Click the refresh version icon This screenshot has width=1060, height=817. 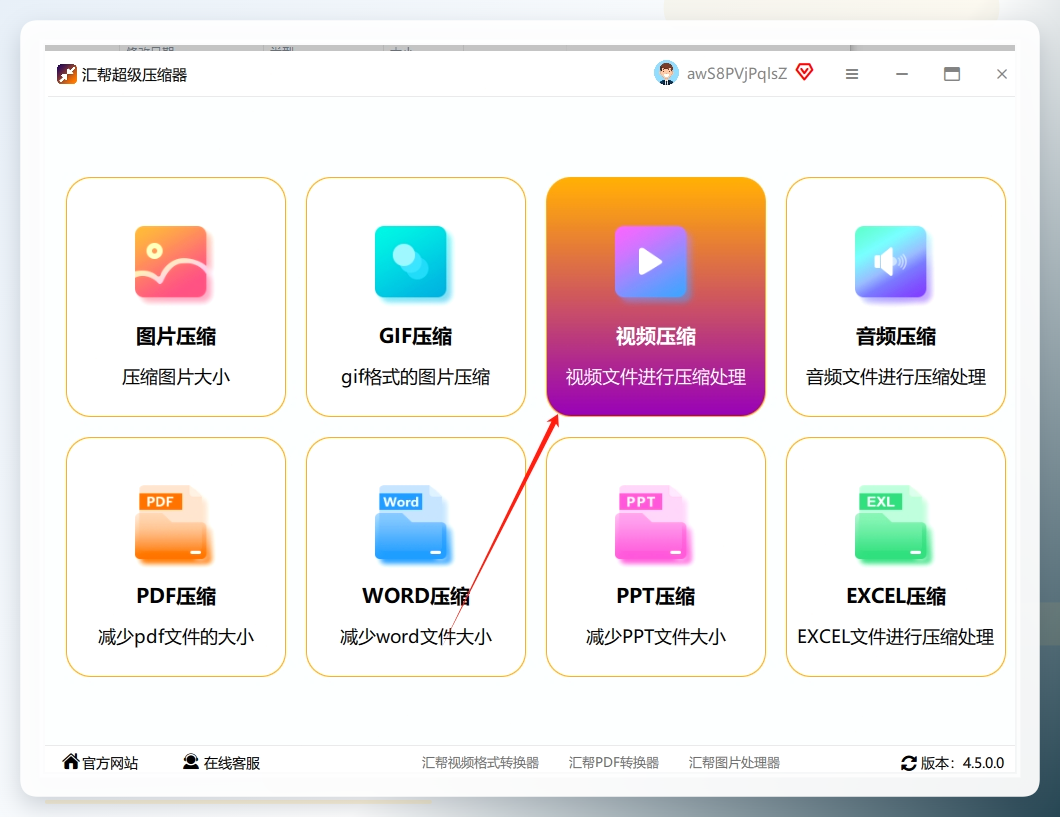pyautogui.click(x=909, y=763)
